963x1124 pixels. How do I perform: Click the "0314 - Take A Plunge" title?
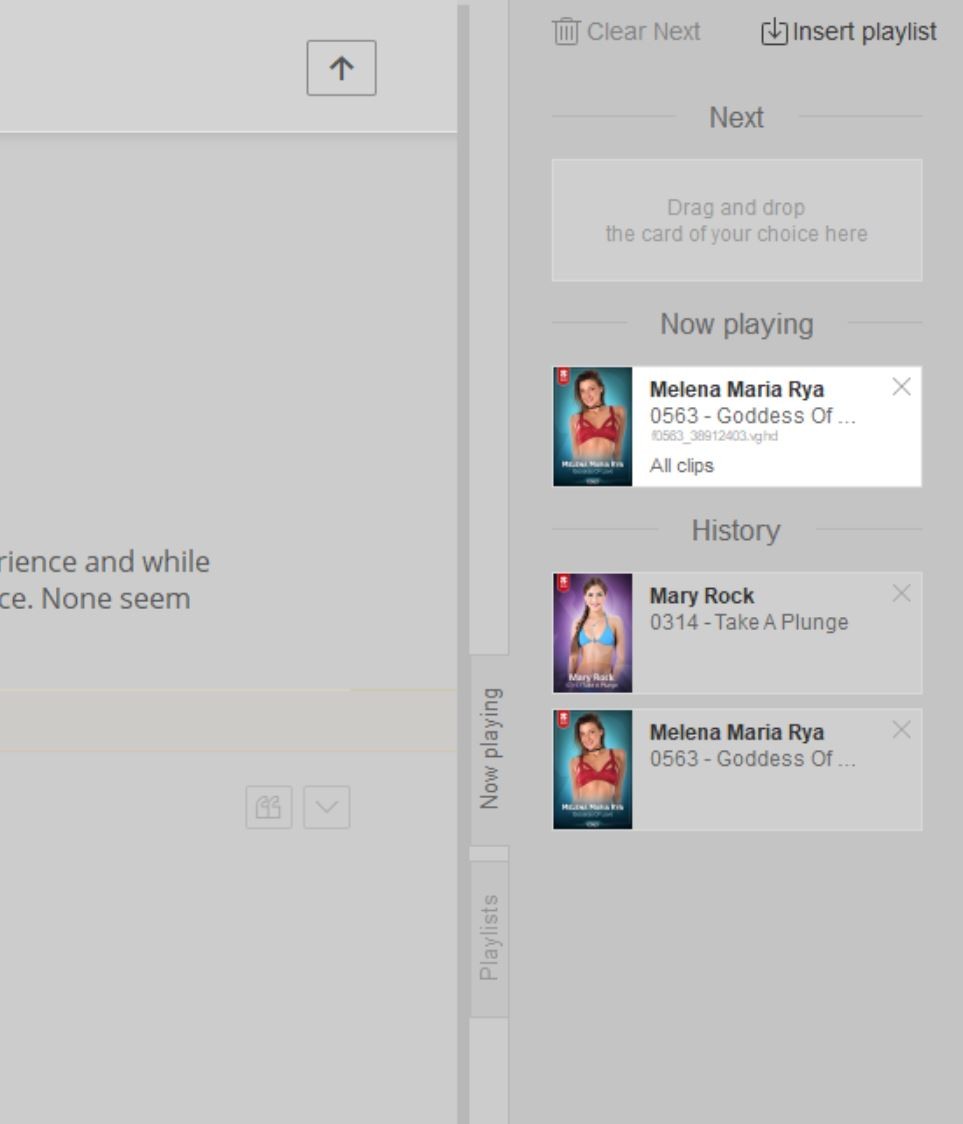749,622
